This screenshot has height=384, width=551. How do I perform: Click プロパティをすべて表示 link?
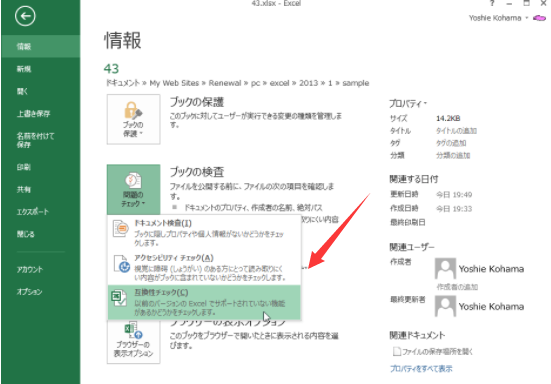click(421, 369)
